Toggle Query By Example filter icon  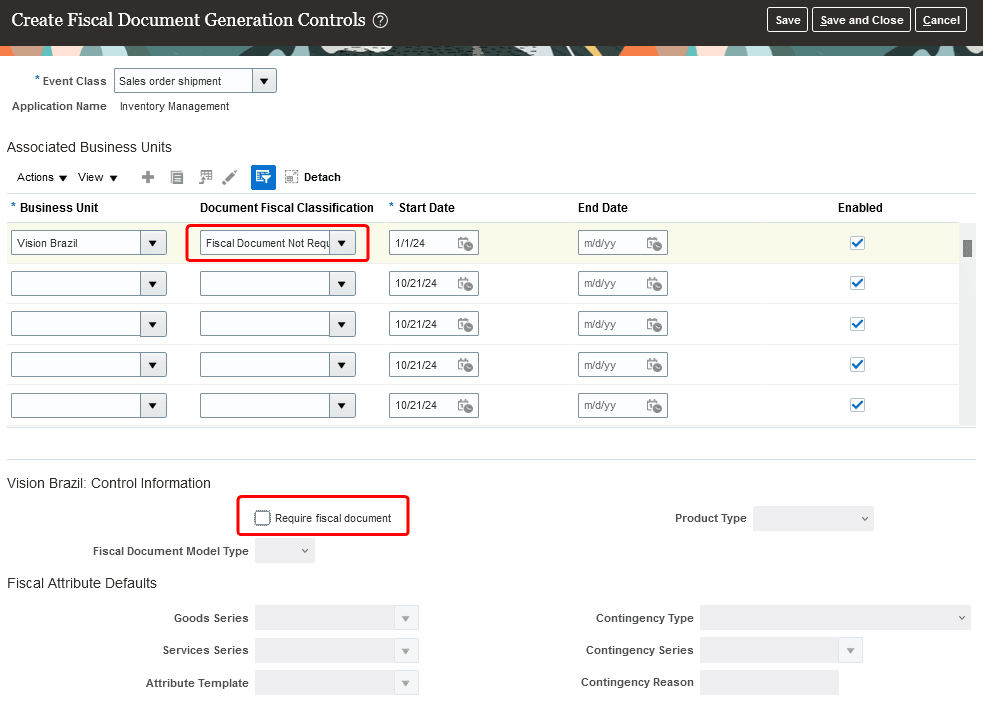[263, 177]
